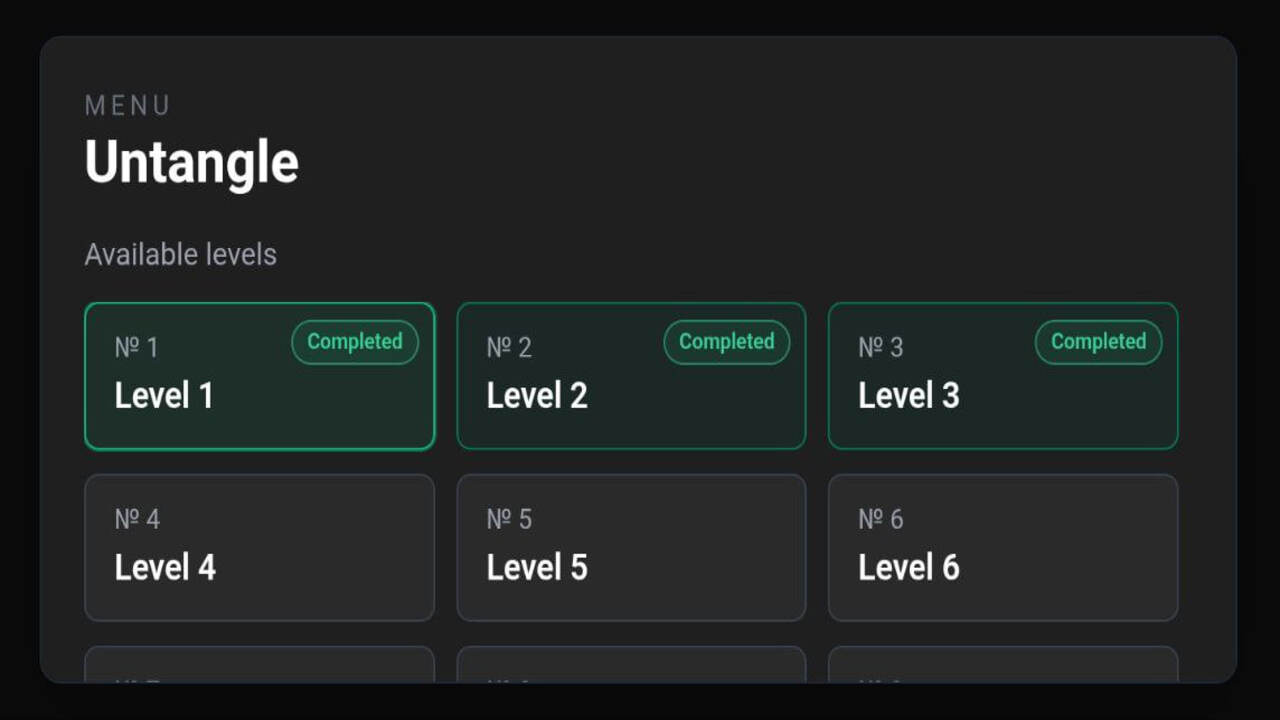This screenshot has height=720, width=1280.
Task: Click the MENU label
Action: (127, 105)
